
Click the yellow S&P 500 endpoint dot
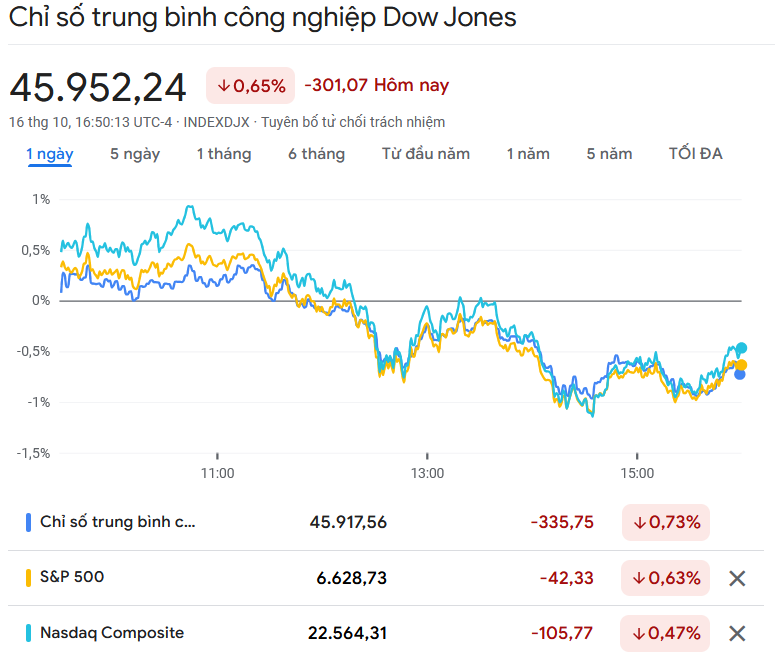pos(741,365)
